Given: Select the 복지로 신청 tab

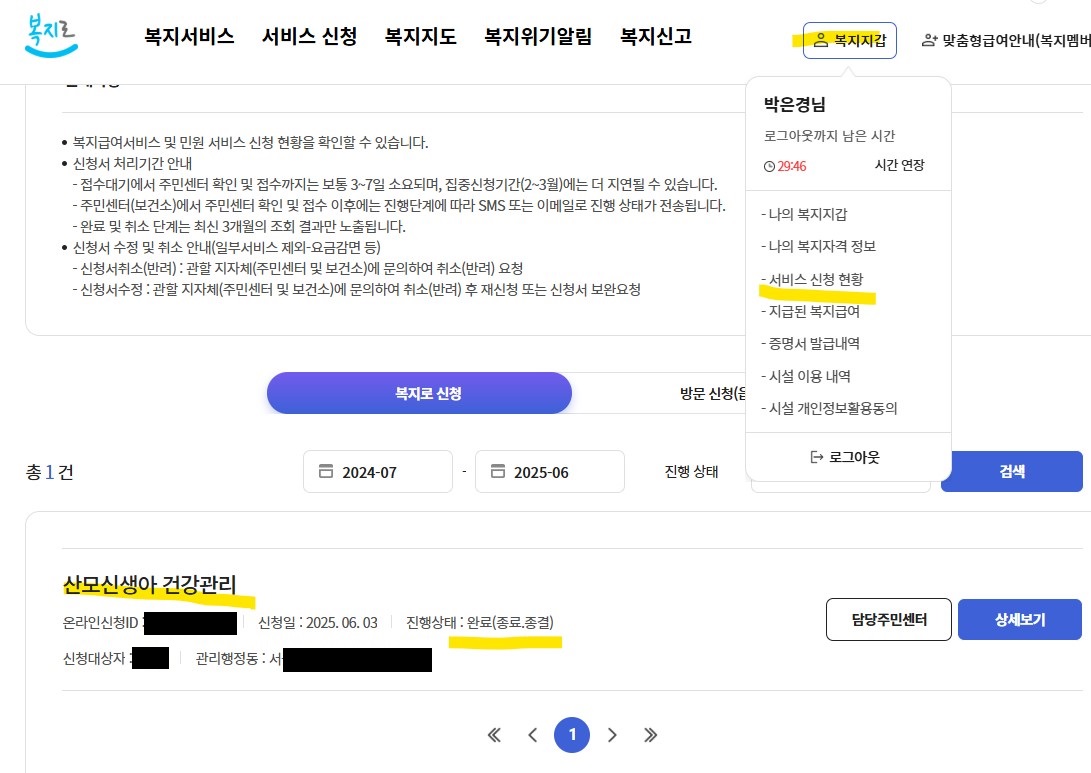Looking at the screenshot, I should pos(418,393).
